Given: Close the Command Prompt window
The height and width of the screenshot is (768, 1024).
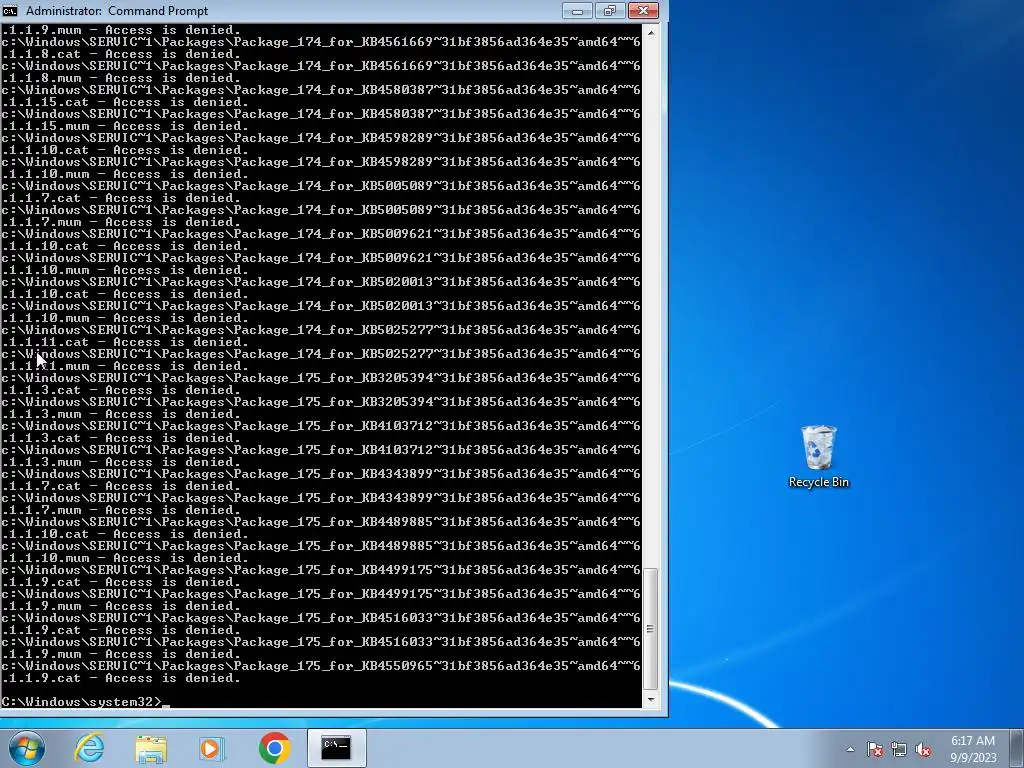Looking at the screenshot, I should (x=643, y=10).
